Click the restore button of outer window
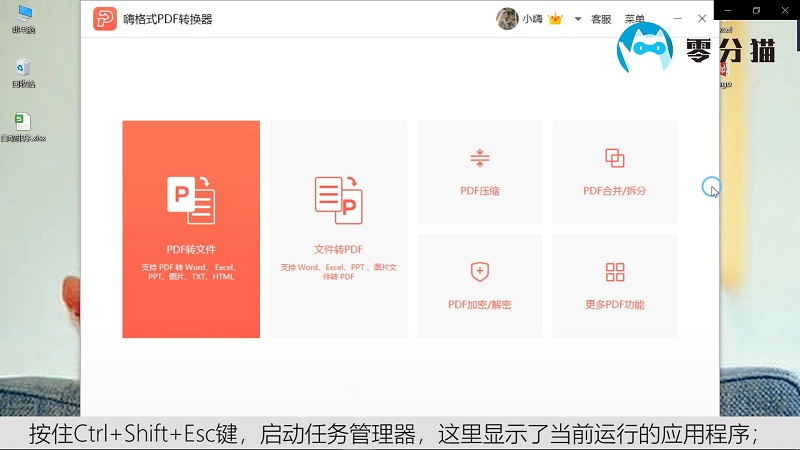 [756, 10]
